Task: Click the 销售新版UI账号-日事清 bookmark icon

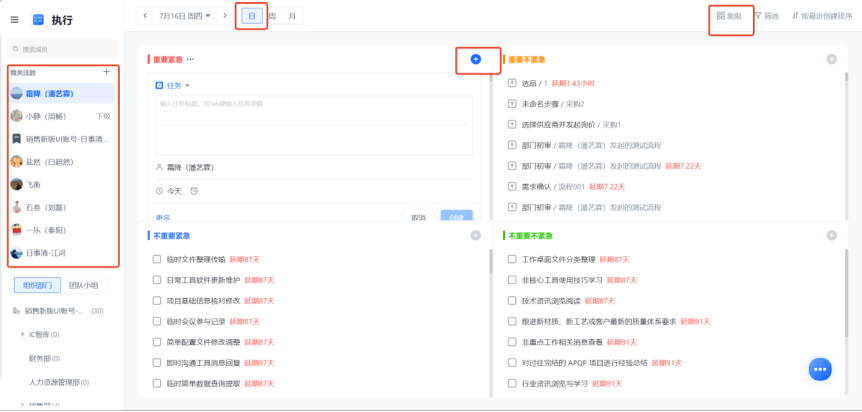Action: [x=16, y=139]
